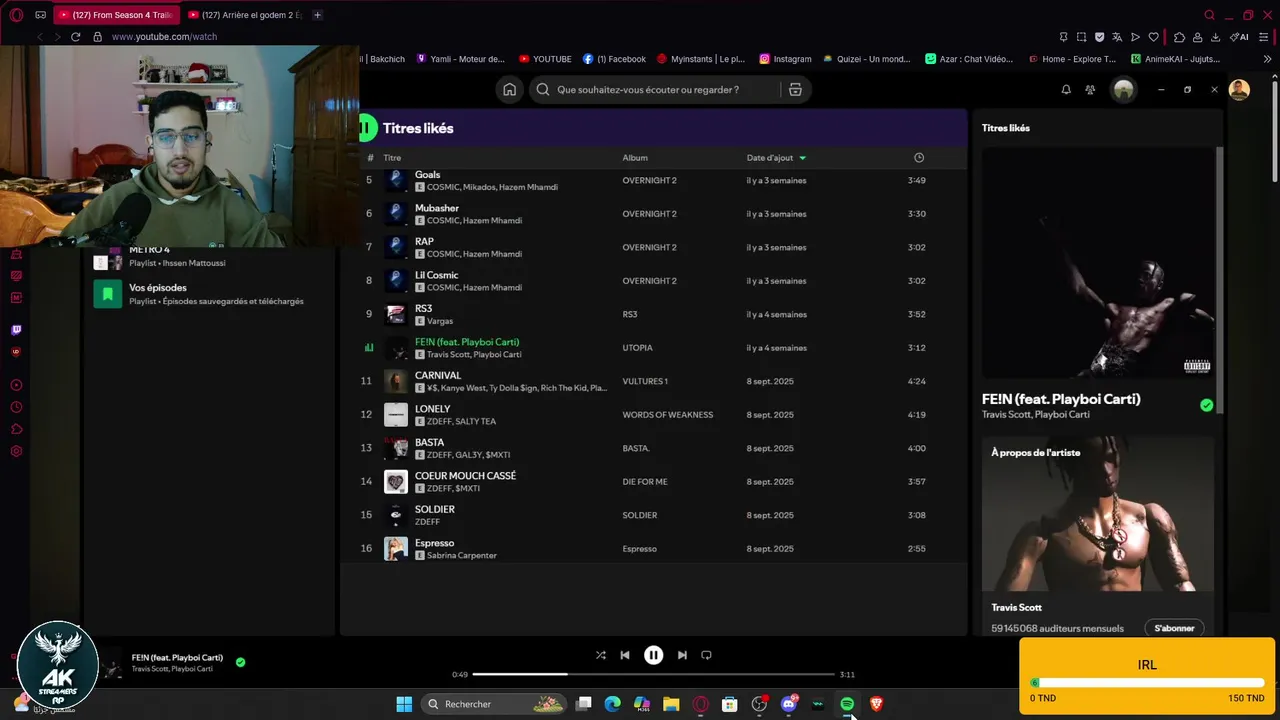1280x720 pixels.
Task: Switch to 'From Season 4 Trailer' browser tab
Action: click(116, 15)
